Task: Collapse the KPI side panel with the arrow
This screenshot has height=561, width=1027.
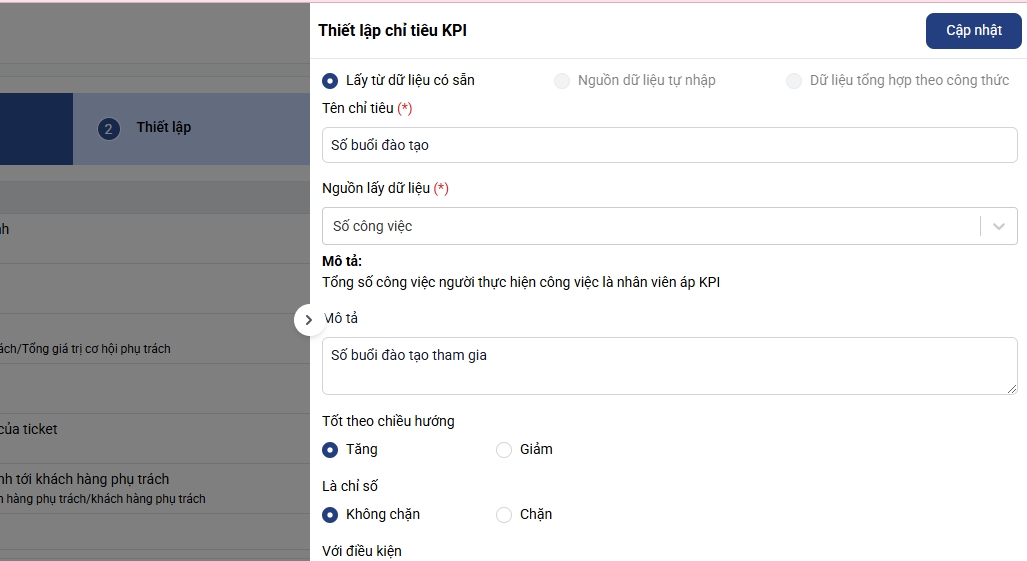Action: click(x=309, y=320)
